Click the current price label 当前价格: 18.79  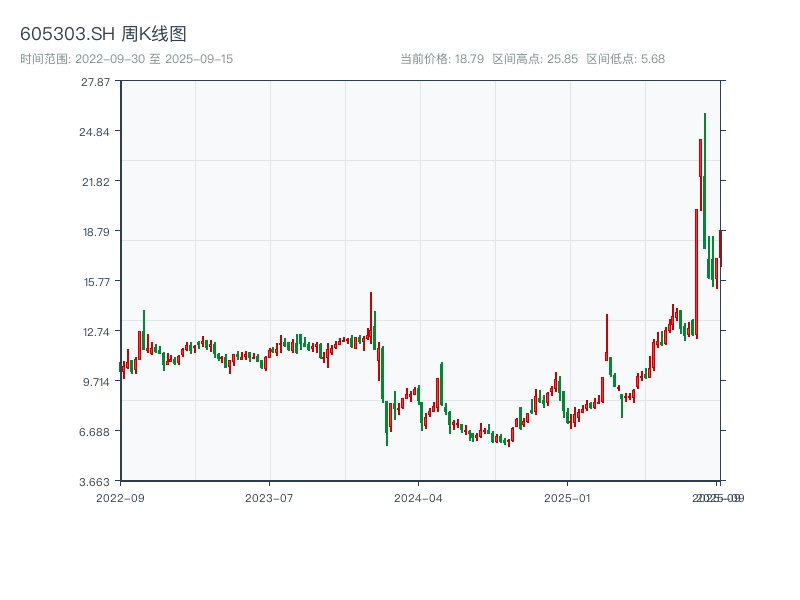click(442, 59)
